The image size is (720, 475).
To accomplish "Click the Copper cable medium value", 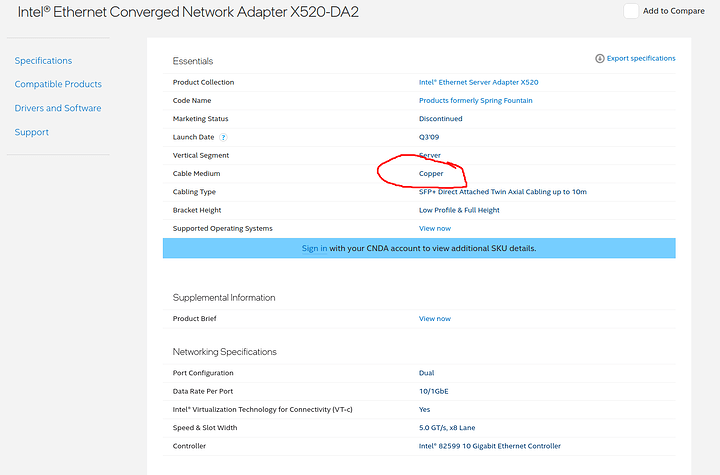I will [x=431, y=174].
